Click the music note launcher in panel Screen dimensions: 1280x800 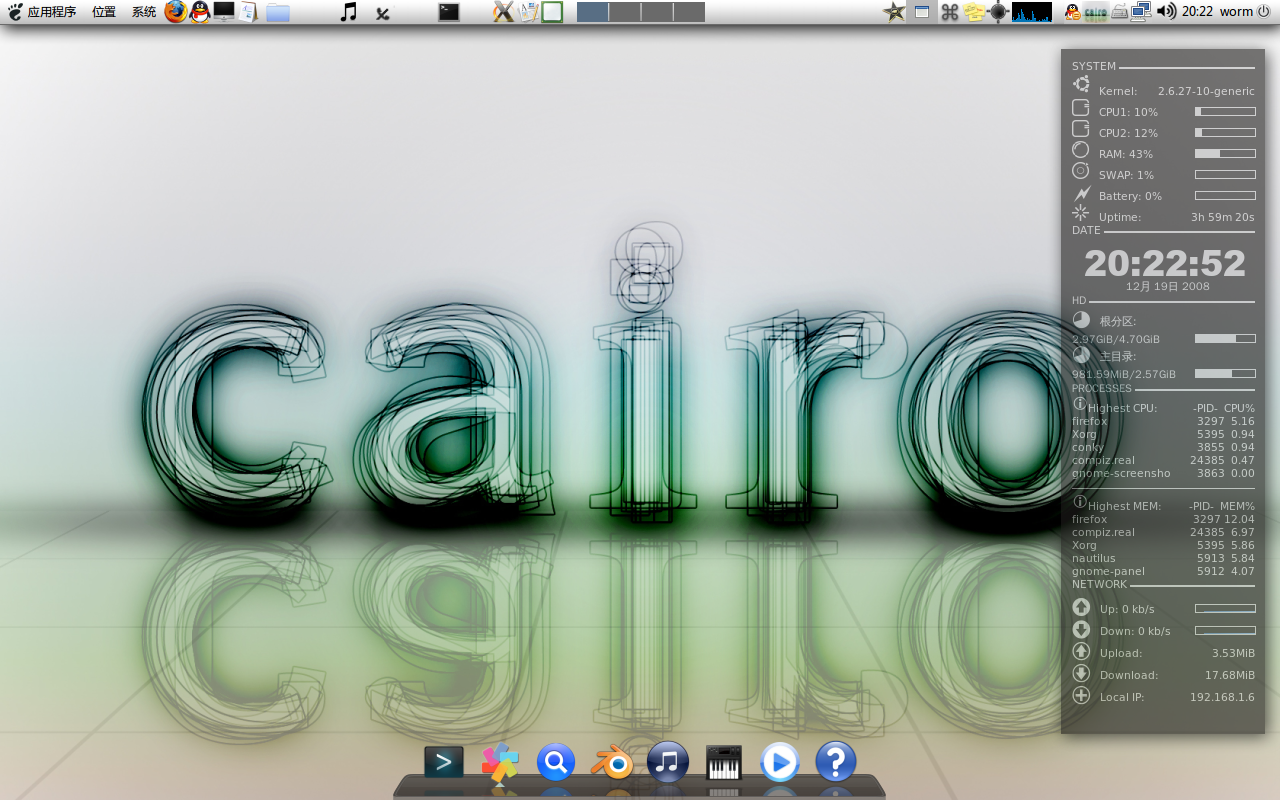(348, 12)
